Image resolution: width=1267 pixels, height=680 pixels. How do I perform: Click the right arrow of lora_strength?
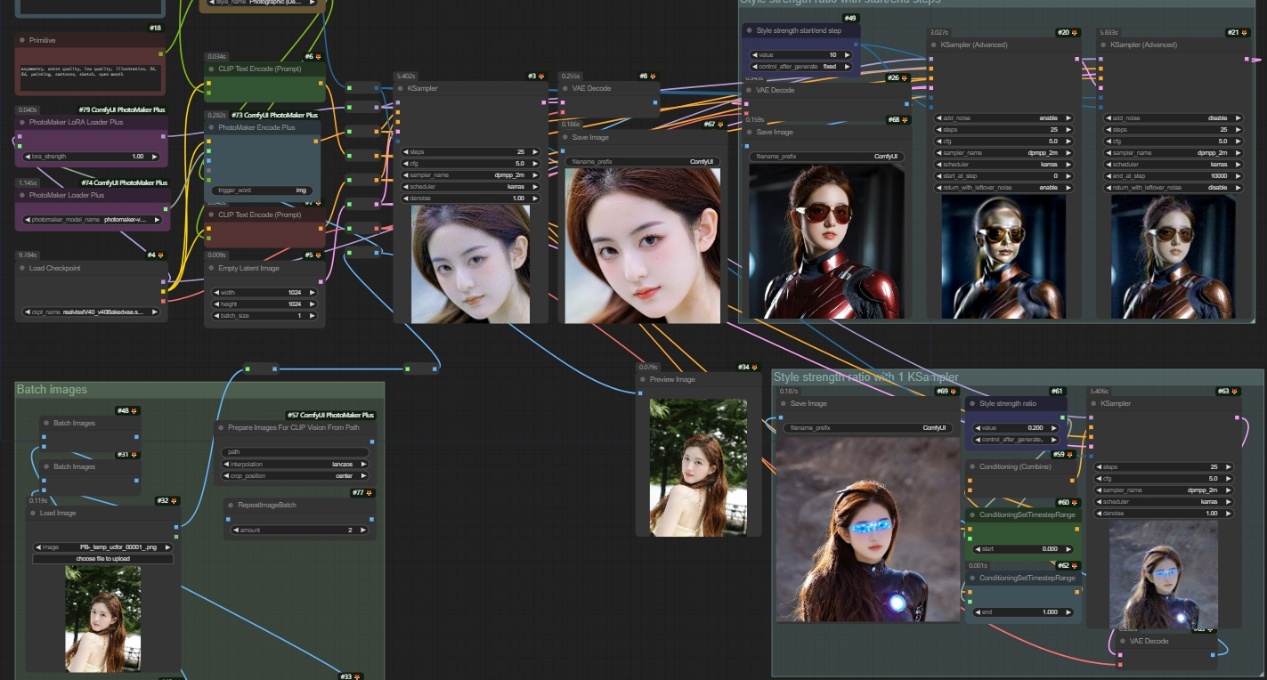[153, 157]
